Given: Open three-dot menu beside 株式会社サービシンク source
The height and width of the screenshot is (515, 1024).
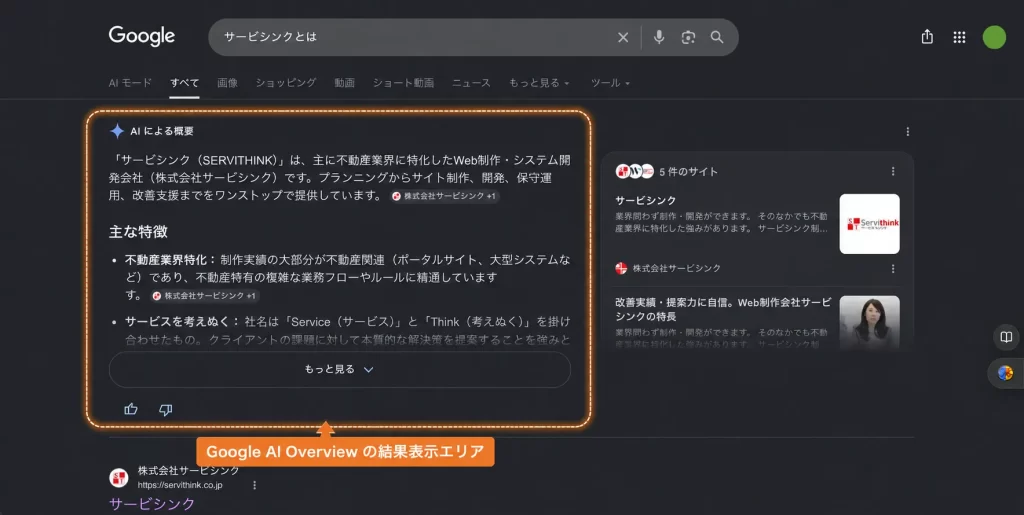Looking at the screenshot, I should pos(893,268).
